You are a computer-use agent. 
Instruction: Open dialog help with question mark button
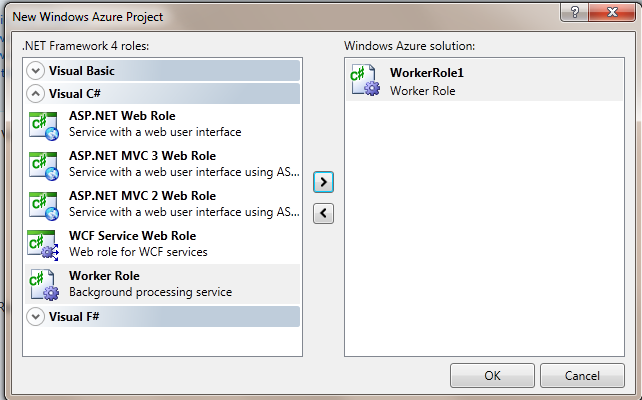[574, 12]
